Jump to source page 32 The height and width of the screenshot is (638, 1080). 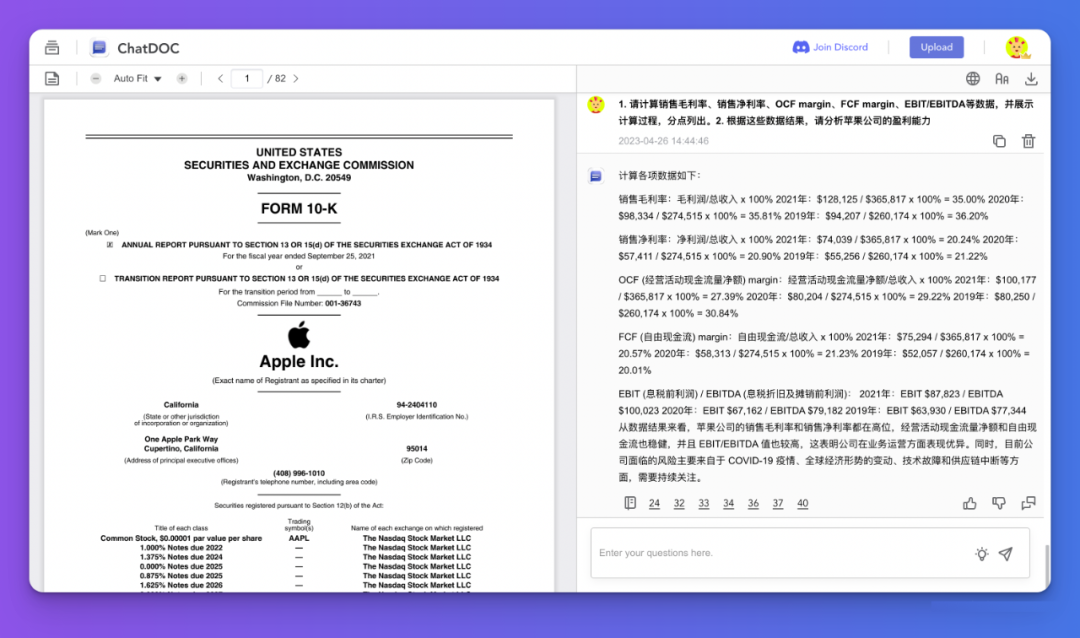tap(679, 504)
